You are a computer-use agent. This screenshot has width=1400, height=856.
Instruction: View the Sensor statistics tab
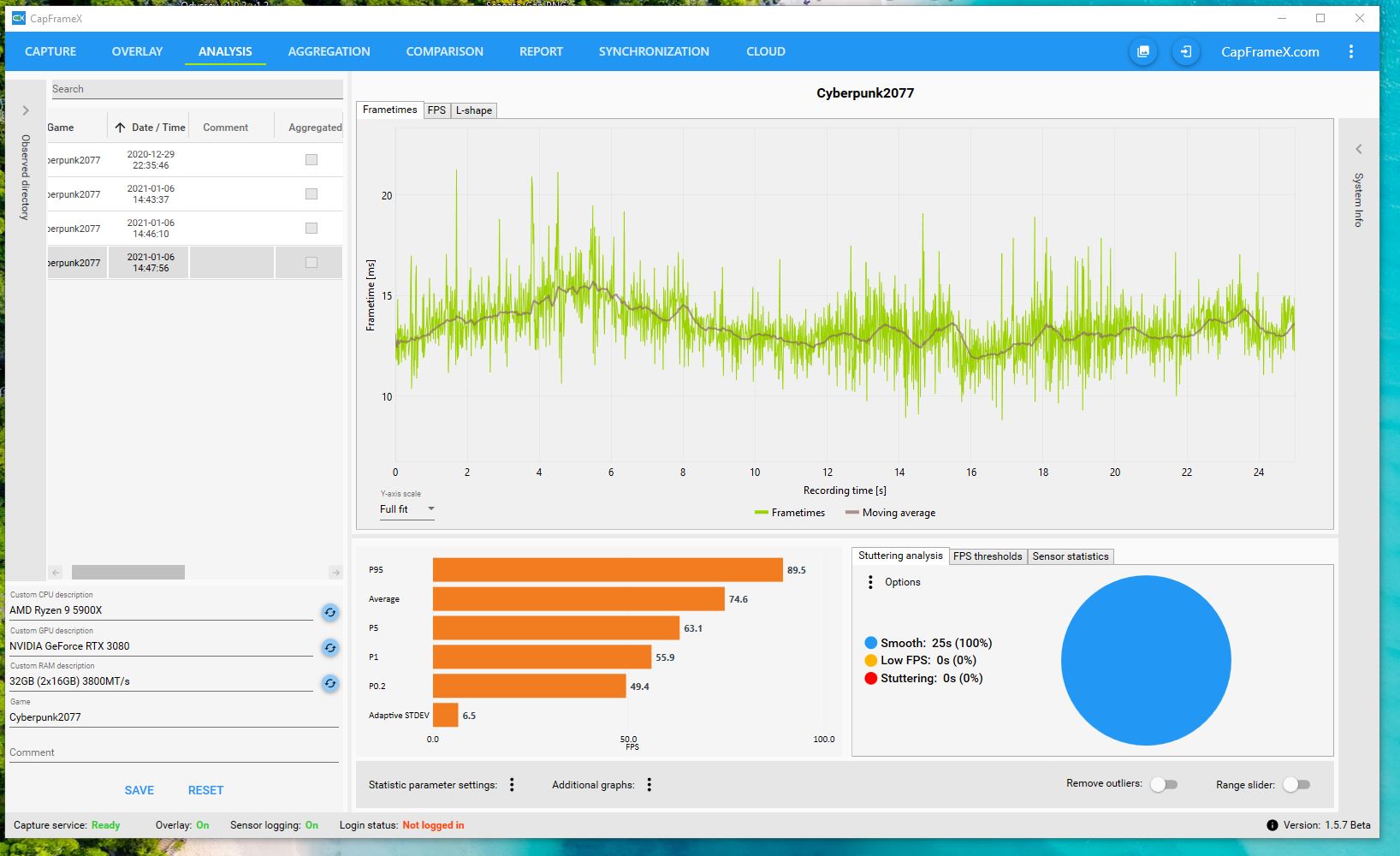1070,556
